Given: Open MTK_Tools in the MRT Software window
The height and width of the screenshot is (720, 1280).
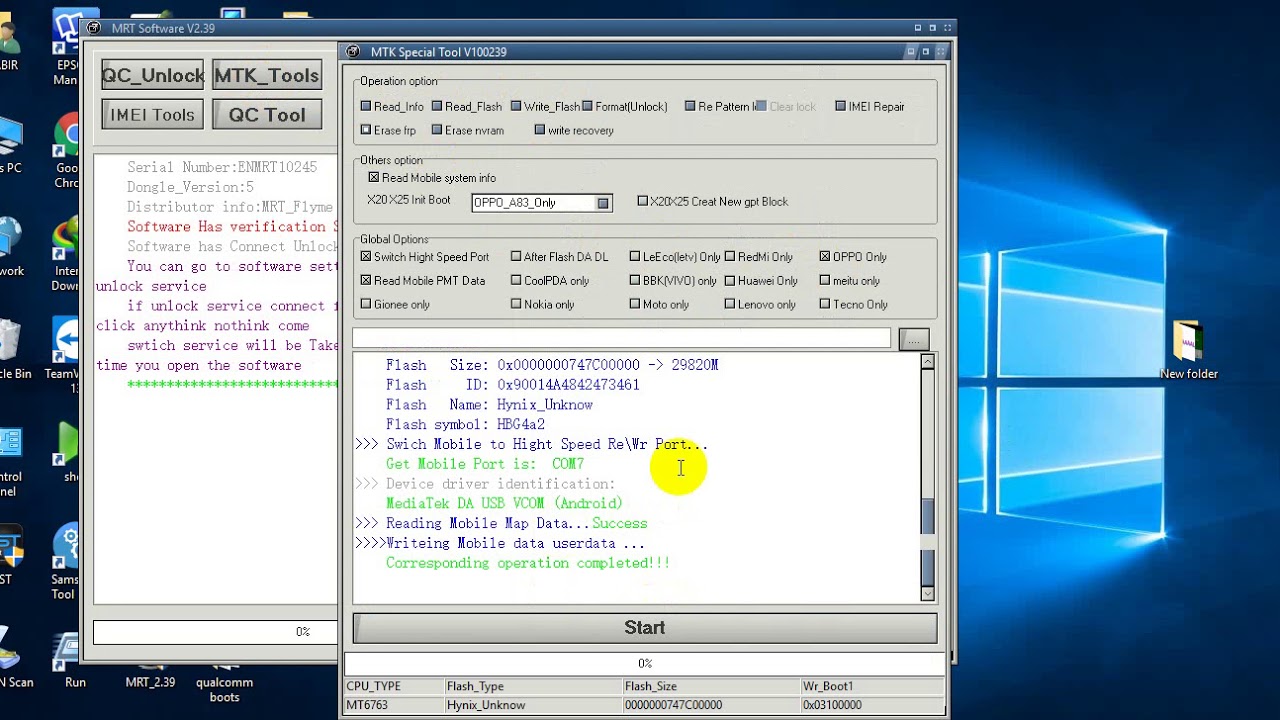Looking at the screenshot, I should coord(266,75).
